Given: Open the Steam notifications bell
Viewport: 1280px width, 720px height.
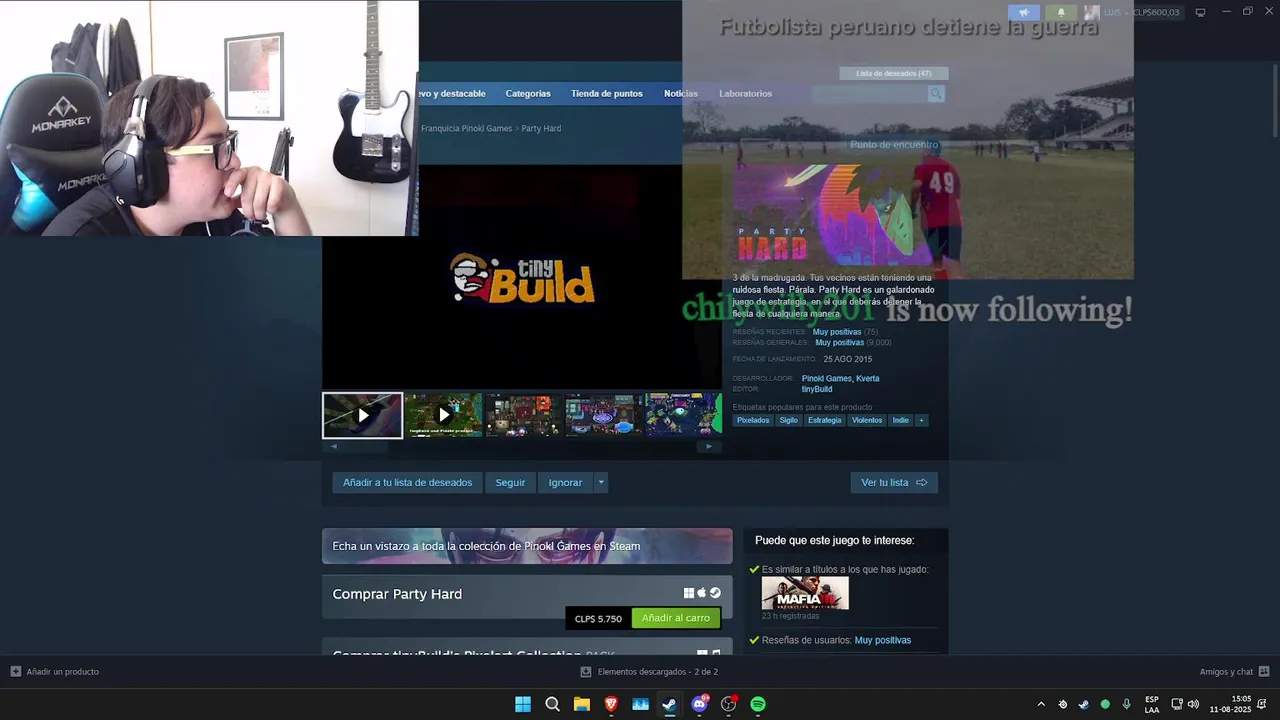Looking at the screenshot, I should pos(1061,12).
